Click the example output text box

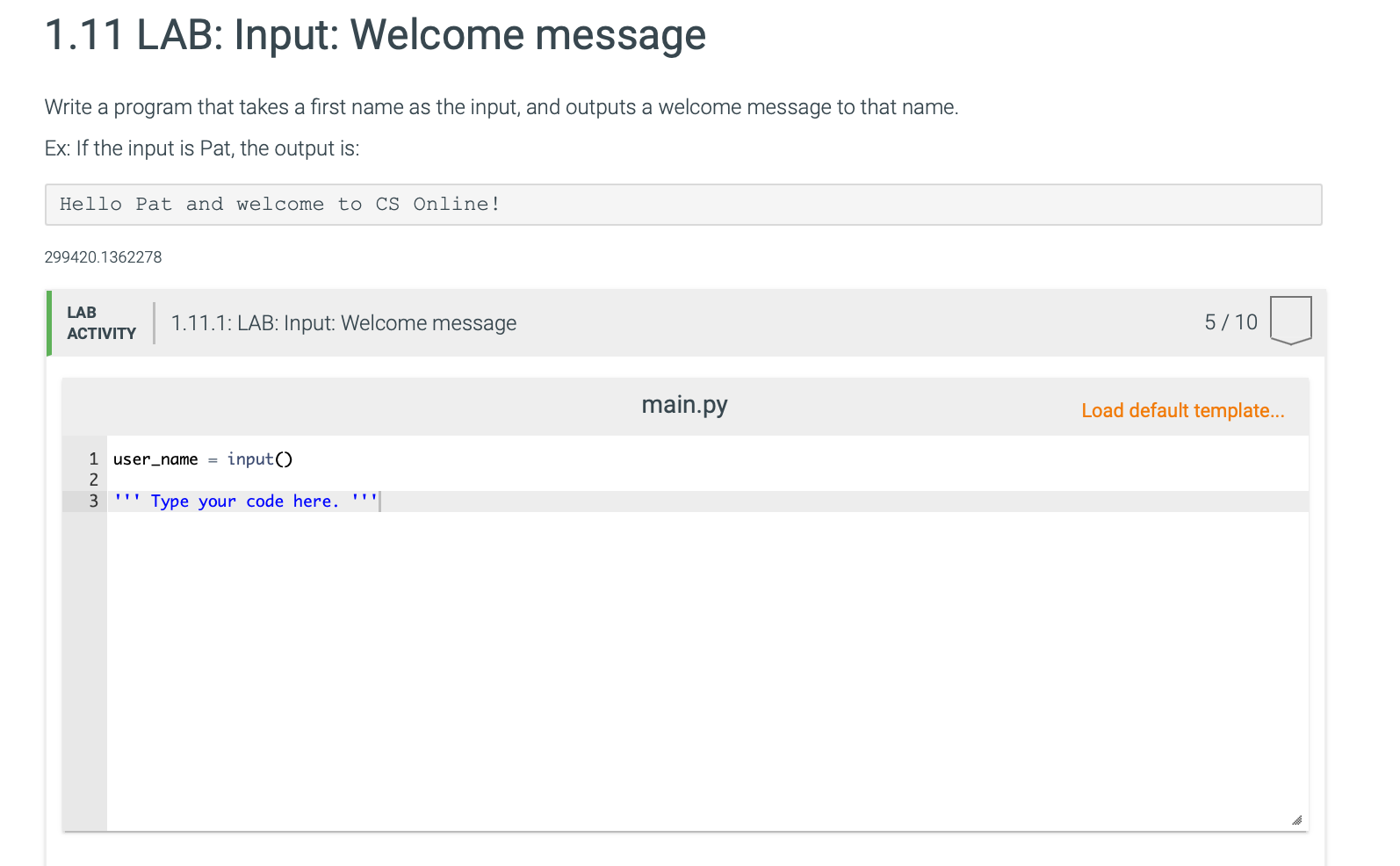[x=683, y=205]
